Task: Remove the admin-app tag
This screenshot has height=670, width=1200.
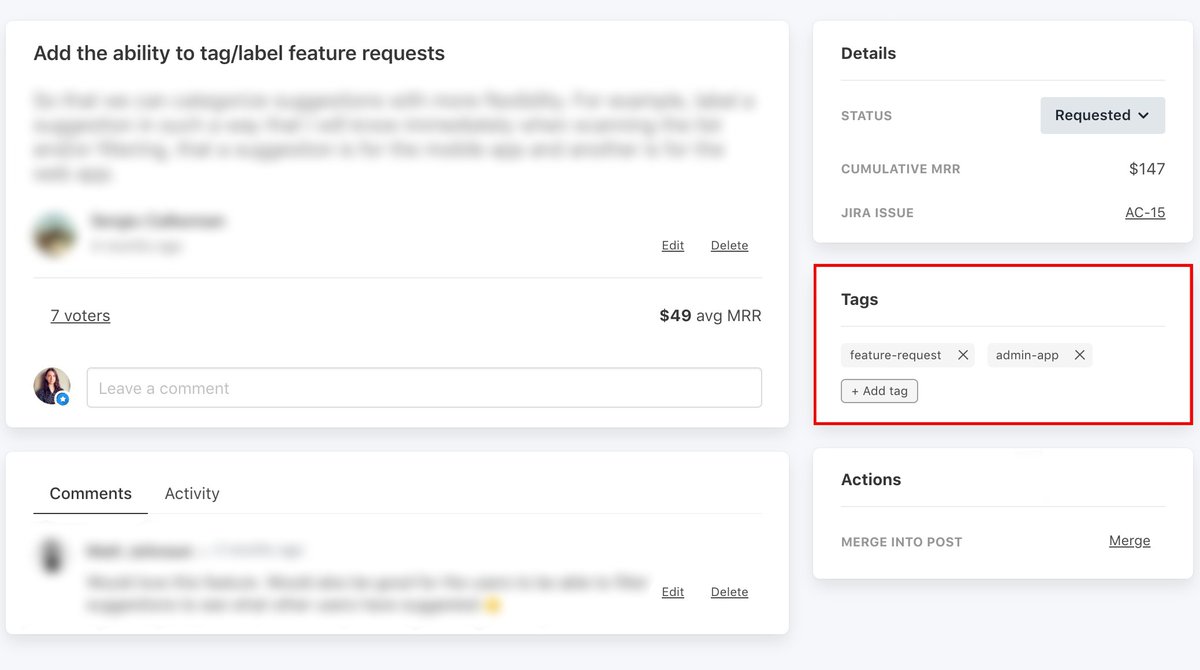Action: [1080, 355]
